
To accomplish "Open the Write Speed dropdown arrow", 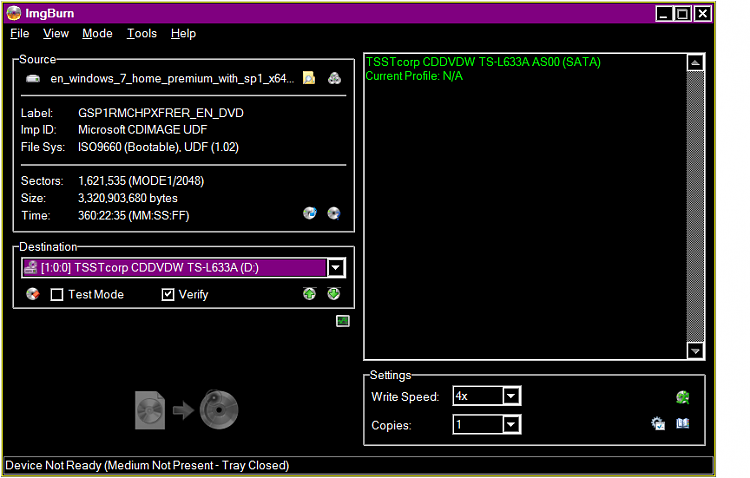I will point(511,396).
